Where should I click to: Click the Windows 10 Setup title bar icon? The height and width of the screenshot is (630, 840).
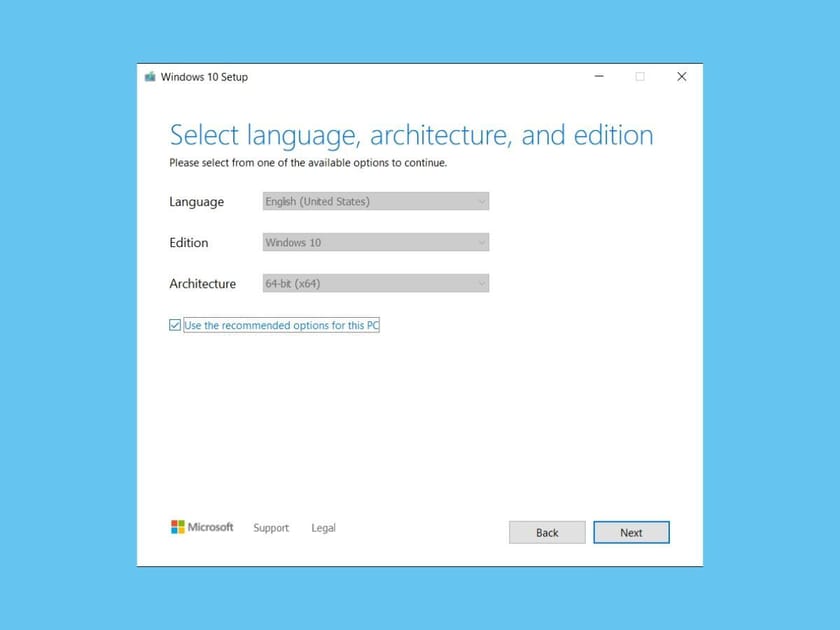pos(149,77)
